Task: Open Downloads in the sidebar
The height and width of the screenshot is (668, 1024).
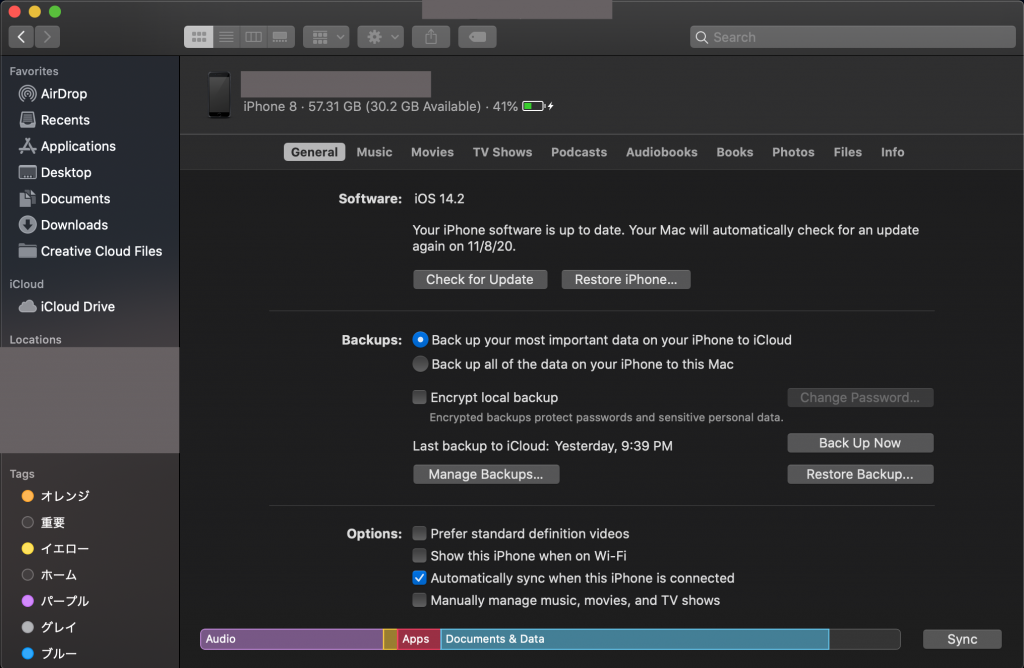Action: 63,225
